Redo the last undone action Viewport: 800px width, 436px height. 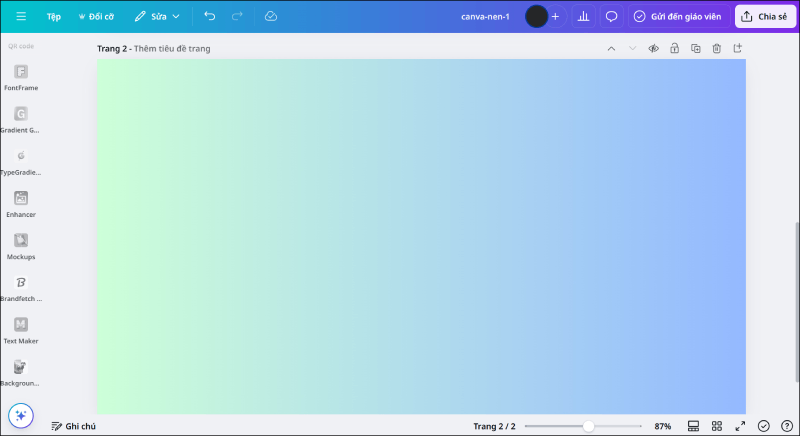(237, 16)
